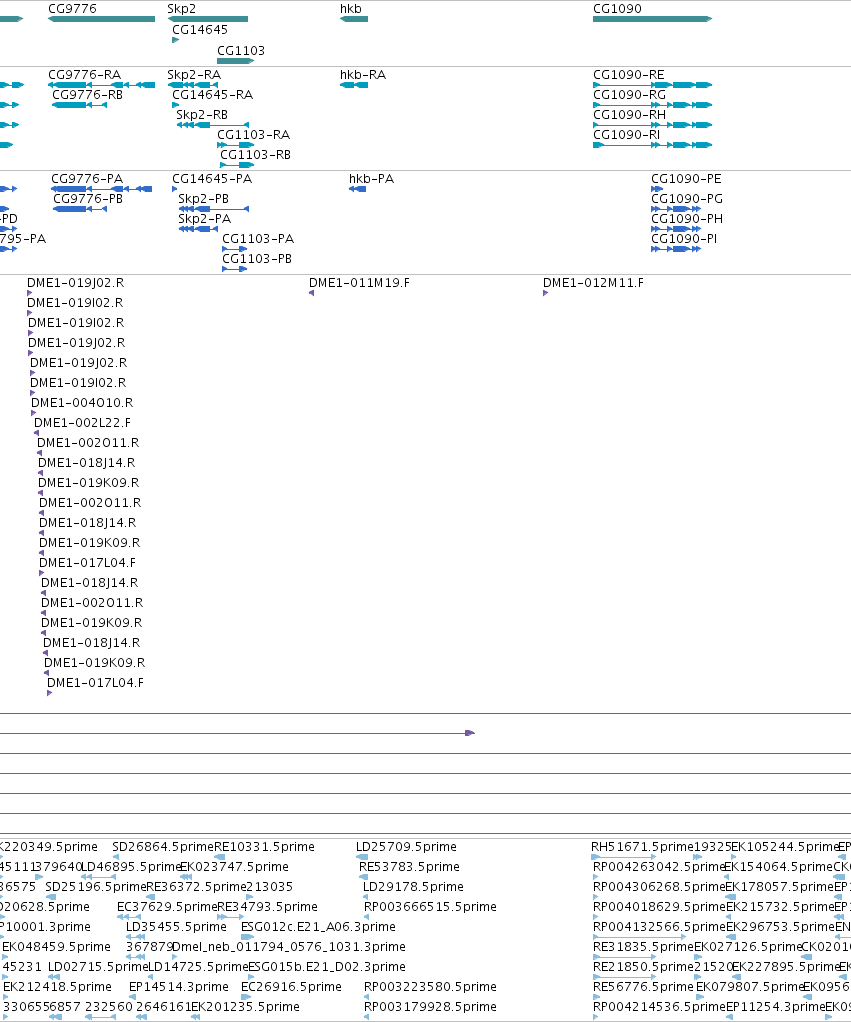Select EST RP004132566.5prime

pyautogui.click(x=659, y=927)
